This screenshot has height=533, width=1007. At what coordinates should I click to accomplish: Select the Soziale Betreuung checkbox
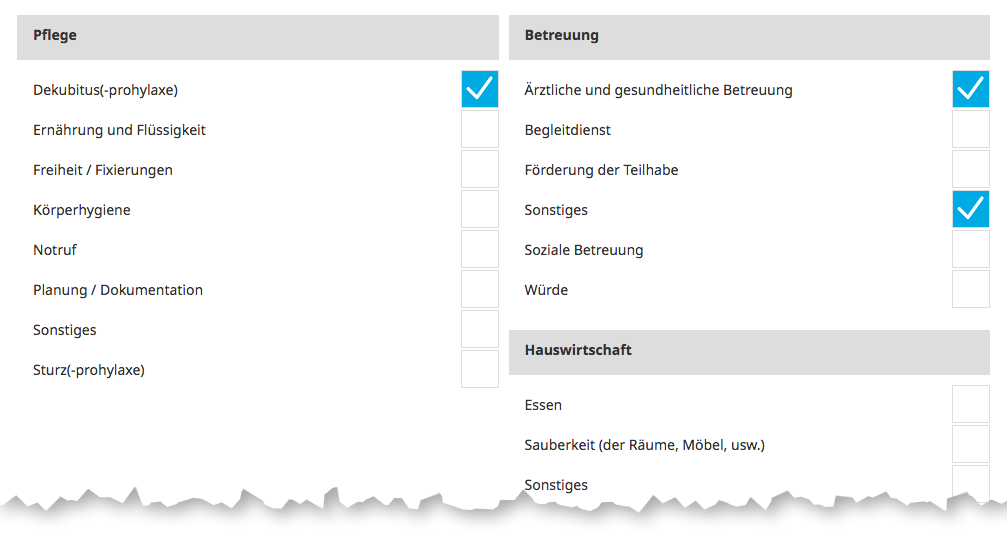971,249
